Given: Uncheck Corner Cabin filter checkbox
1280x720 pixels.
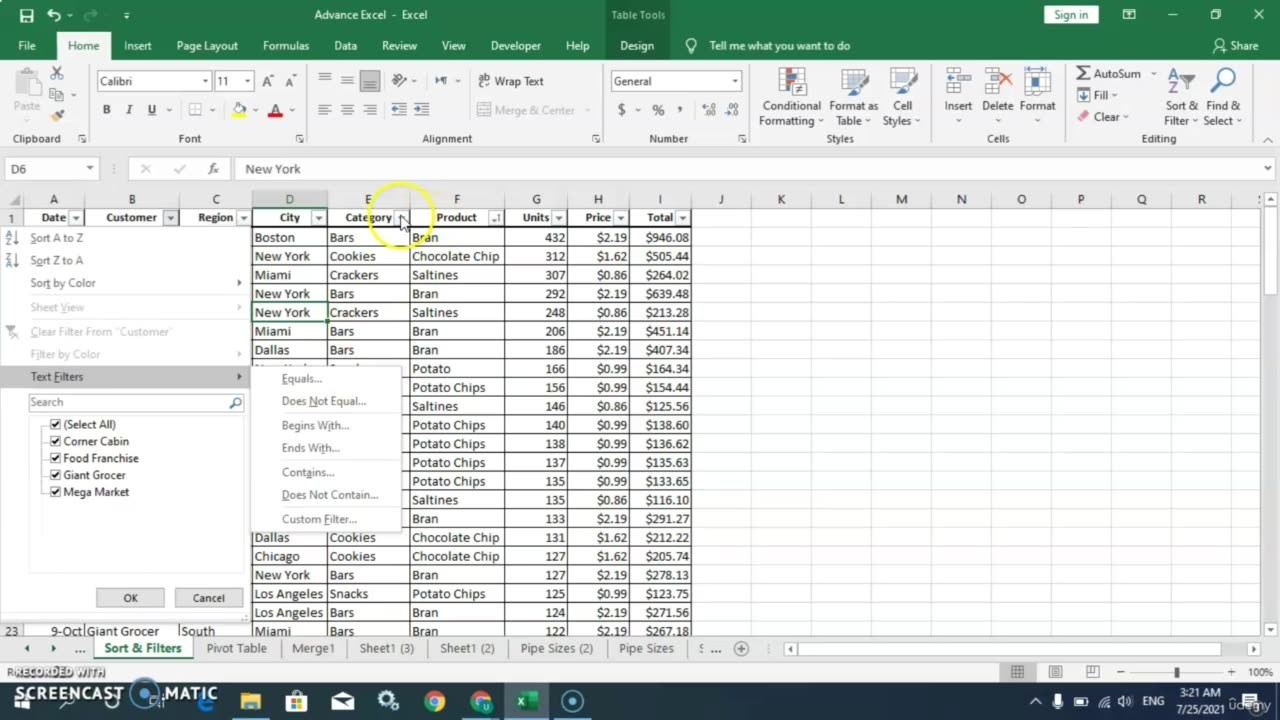Looking at the screenshot, I should [x=56, y=441].
